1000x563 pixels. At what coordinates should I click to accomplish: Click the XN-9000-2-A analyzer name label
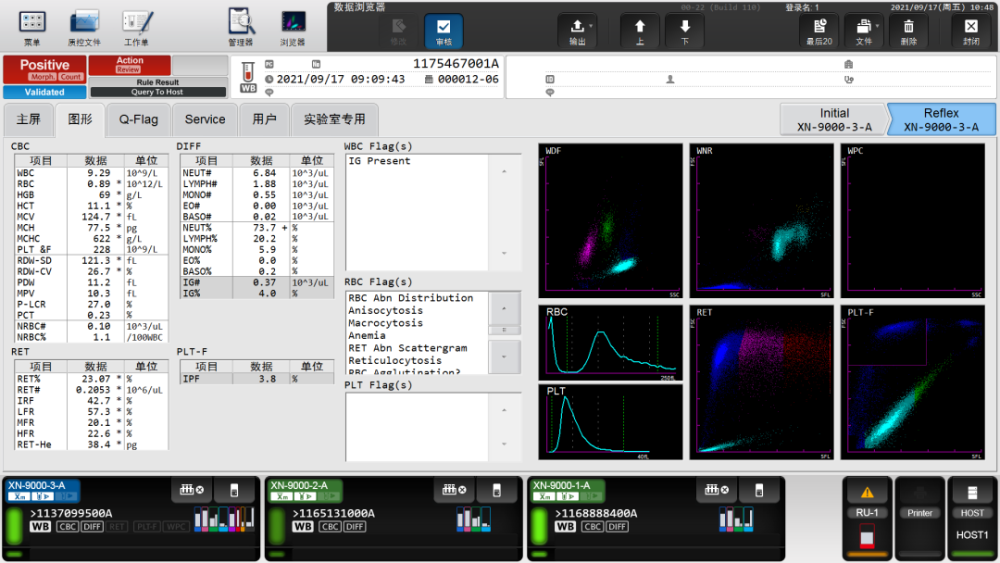298,485
